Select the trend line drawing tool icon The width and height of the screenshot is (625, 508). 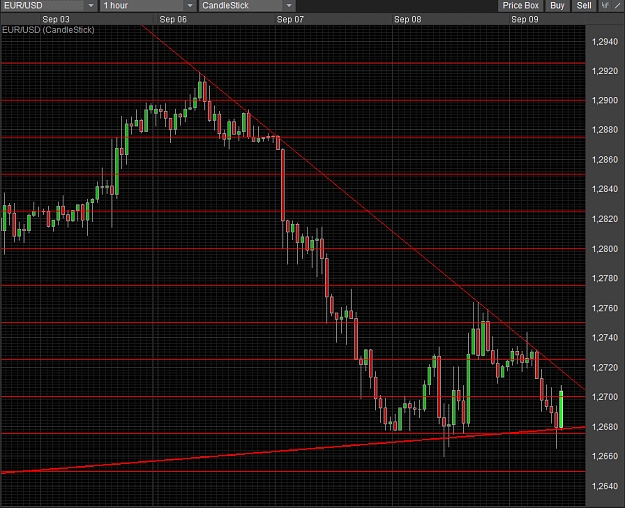[x=617, y=6]
